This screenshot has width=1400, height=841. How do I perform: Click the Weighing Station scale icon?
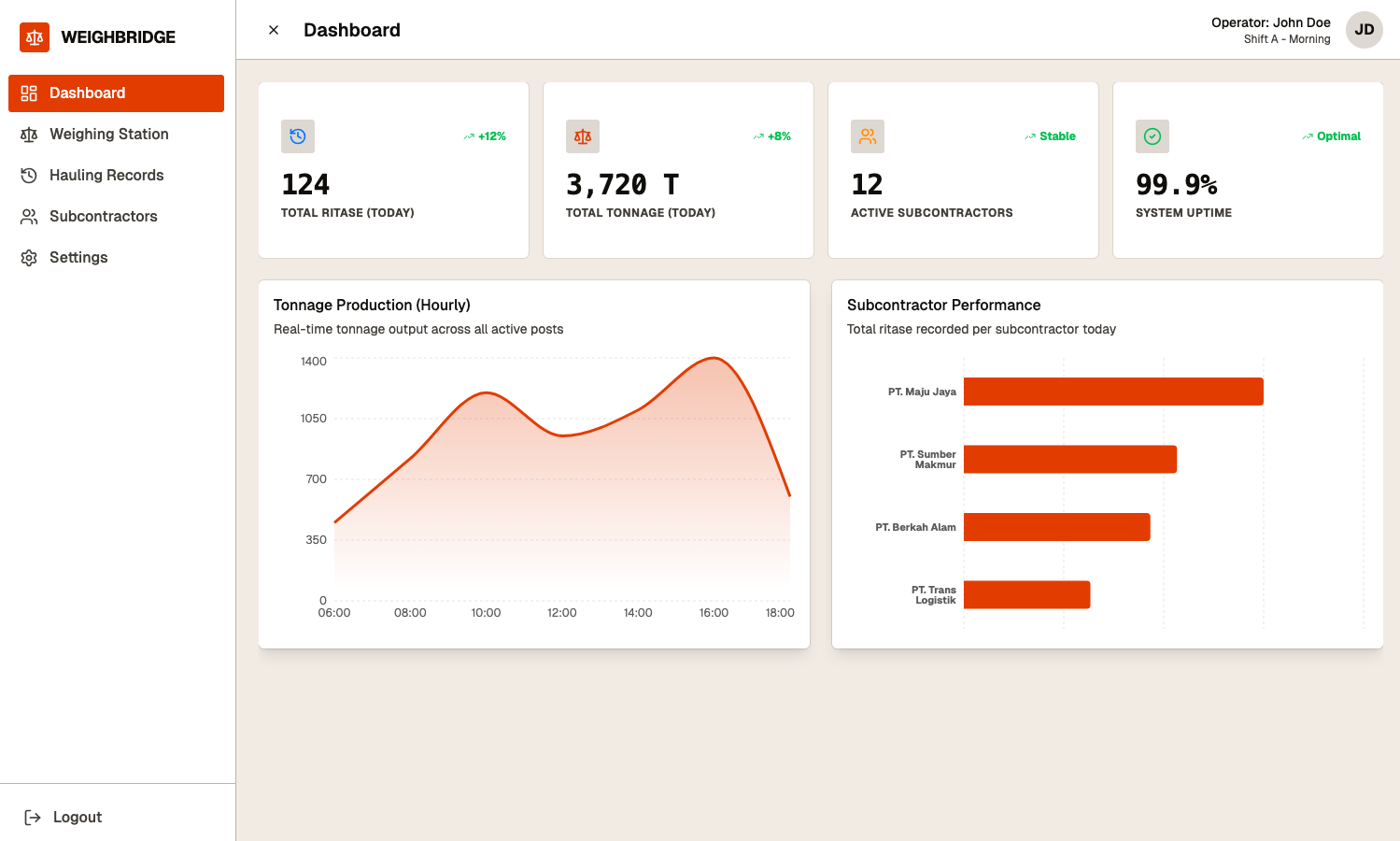(x=28, y=134)
